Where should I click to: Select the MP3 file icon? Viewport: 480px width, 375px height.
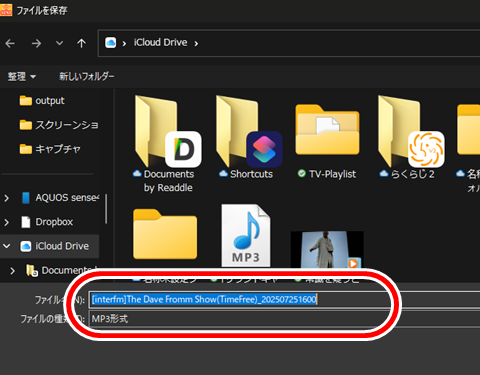[x=246, y=236]
